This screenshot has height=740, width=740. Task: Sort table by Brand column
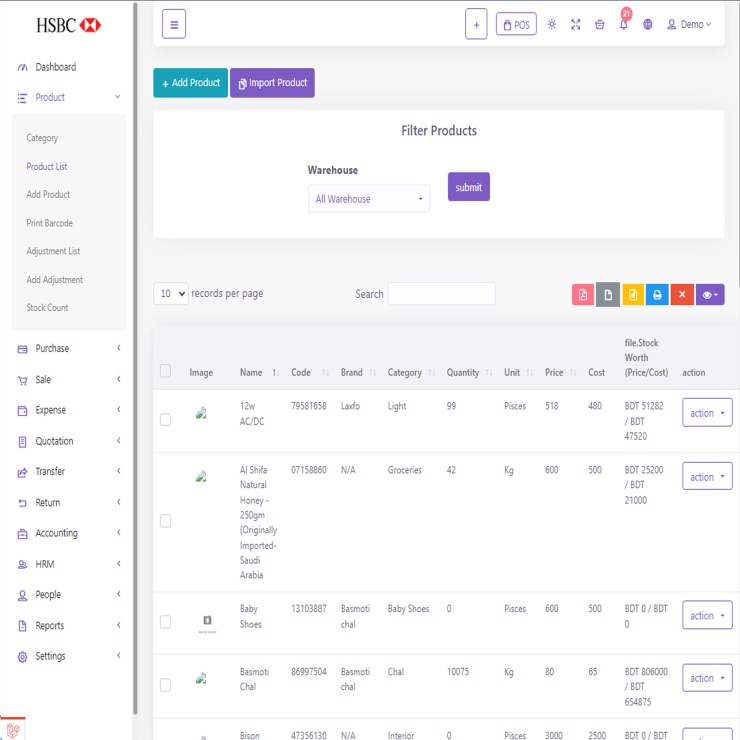point(358,372)
